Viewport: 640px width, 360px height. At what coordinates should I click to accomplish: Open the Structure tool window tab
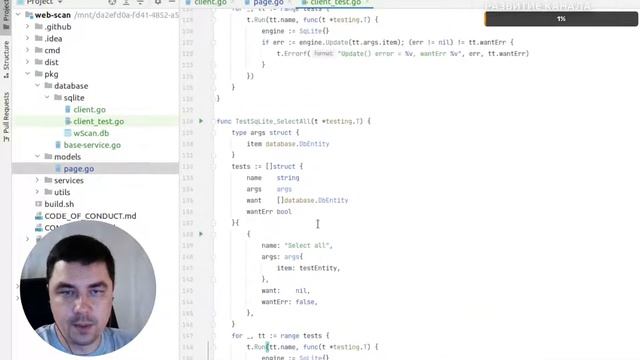click(x=6, y=59)
